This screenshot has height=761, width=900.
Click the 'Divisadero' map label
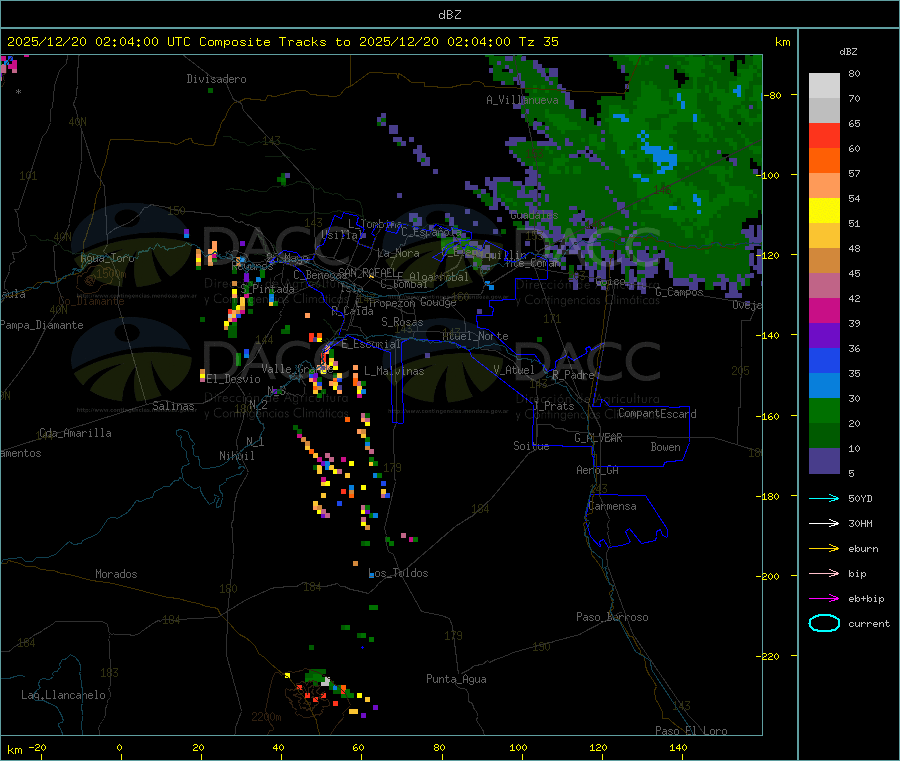(x=216, y=79)
